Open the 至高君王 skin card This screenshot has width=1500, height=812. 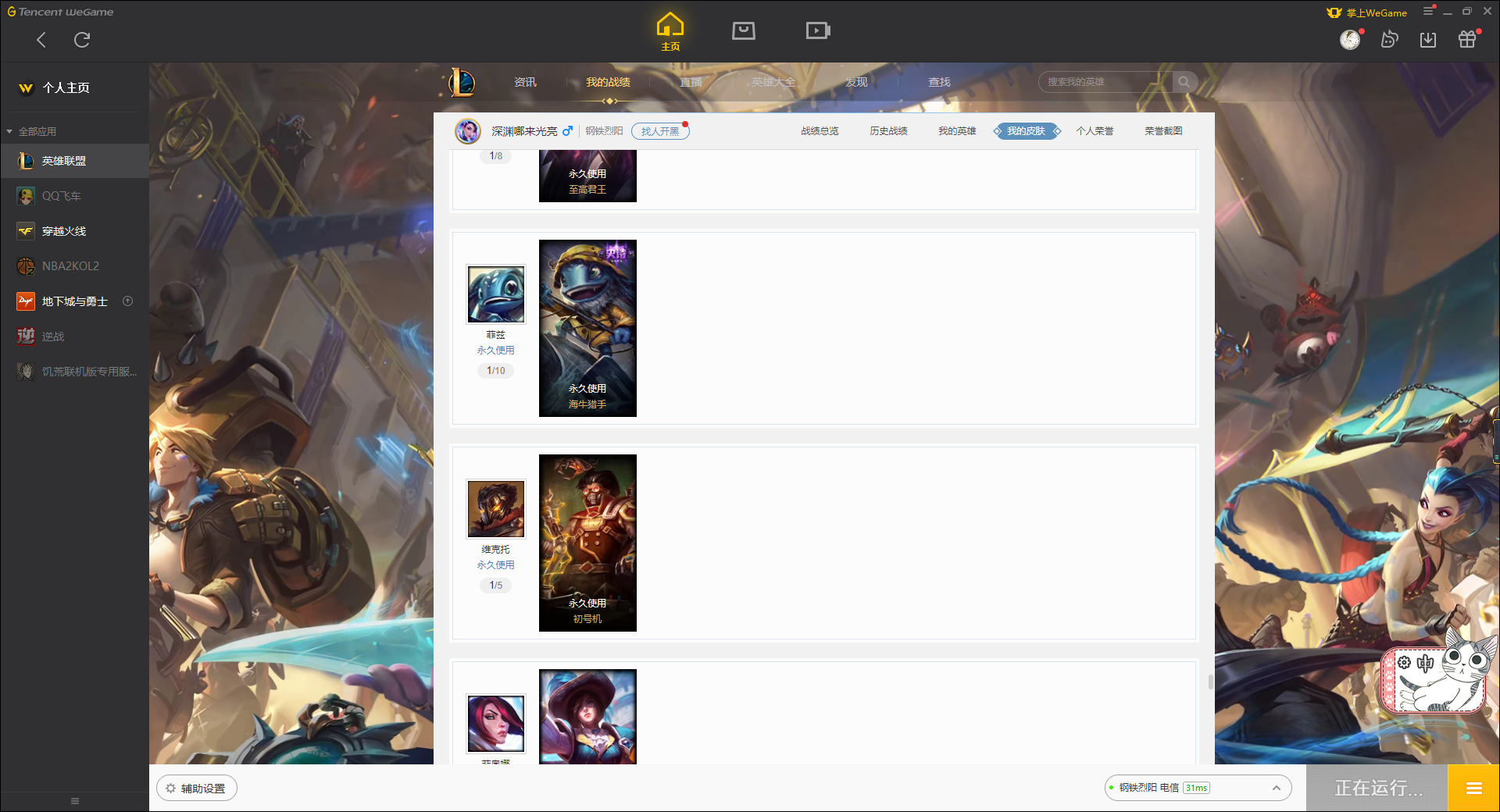pyautogui.click(x=587, y=176)
